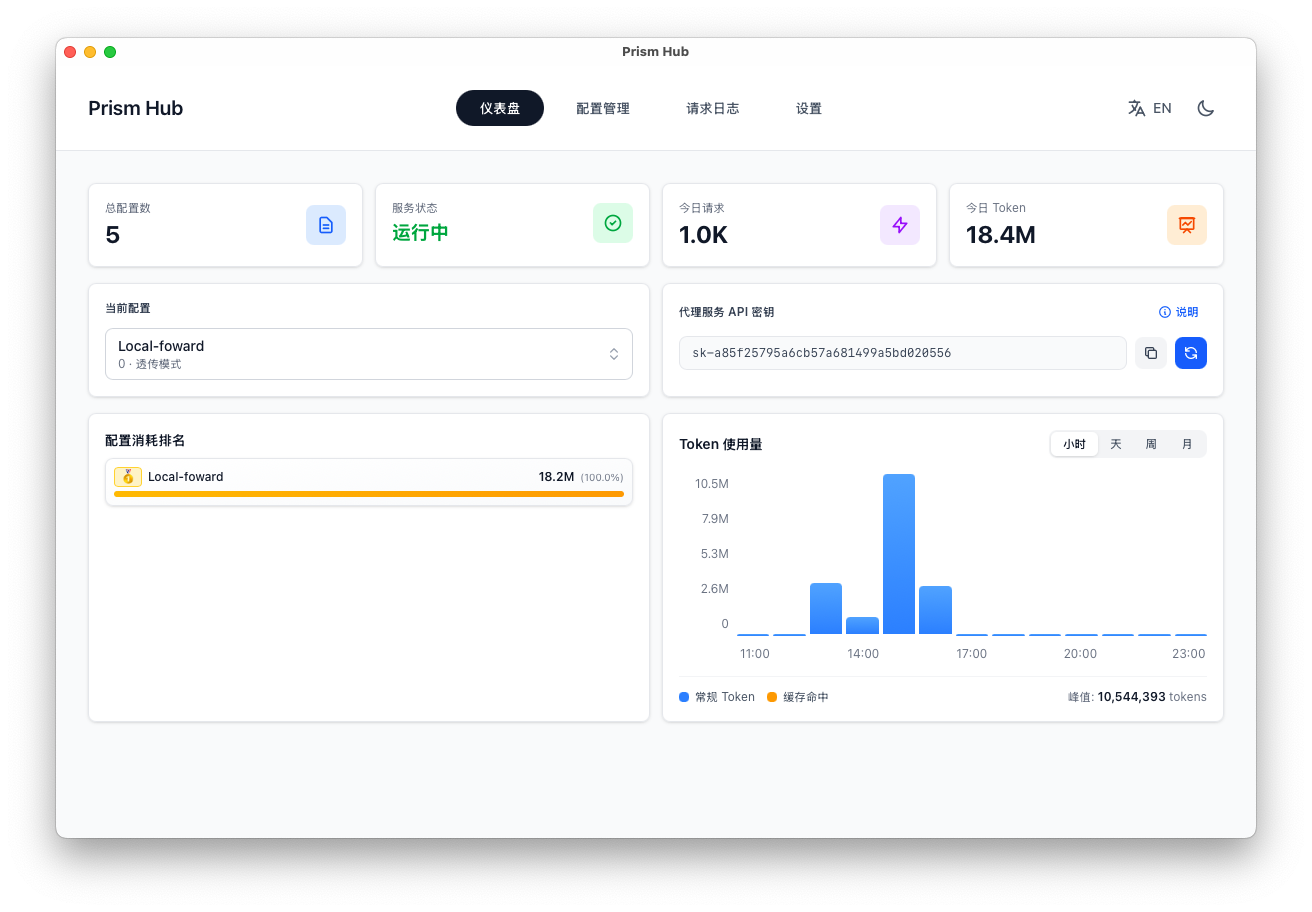Click the translate language icon
The image size is (1312, 912).
point(1137,108)
